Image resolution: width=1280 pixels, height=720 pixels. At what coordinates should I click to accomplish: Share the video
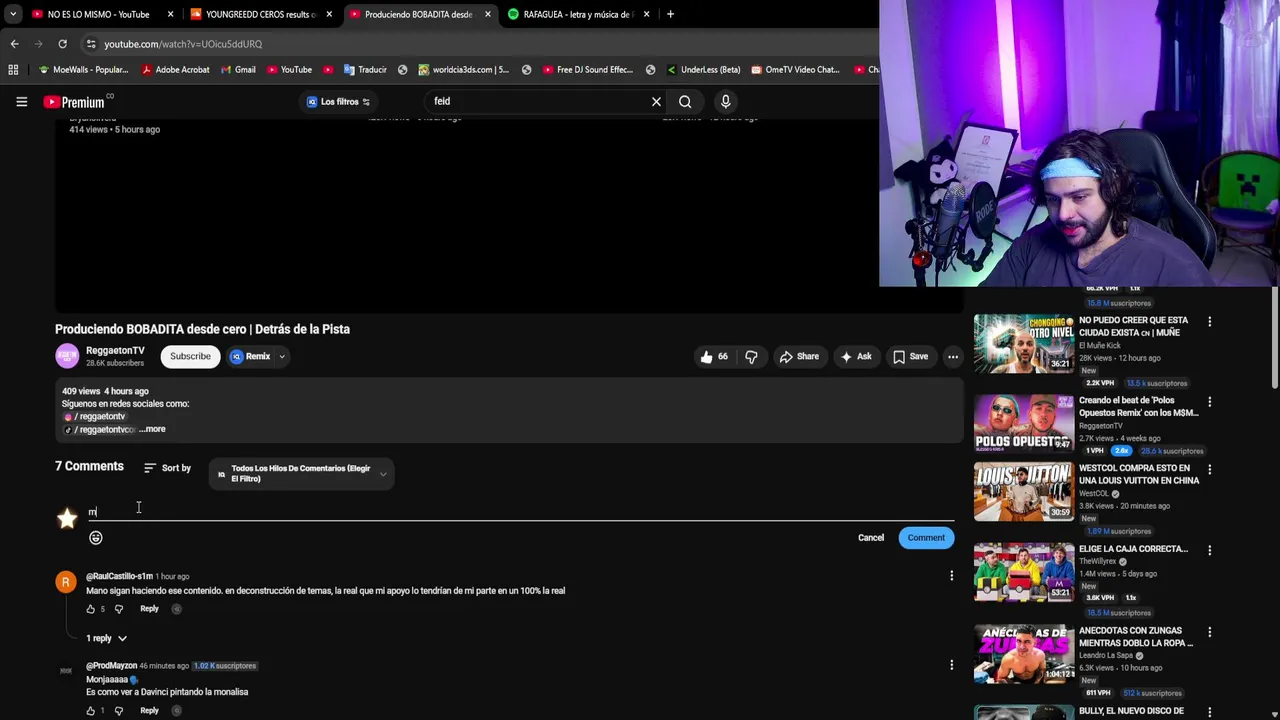point(799,357)
